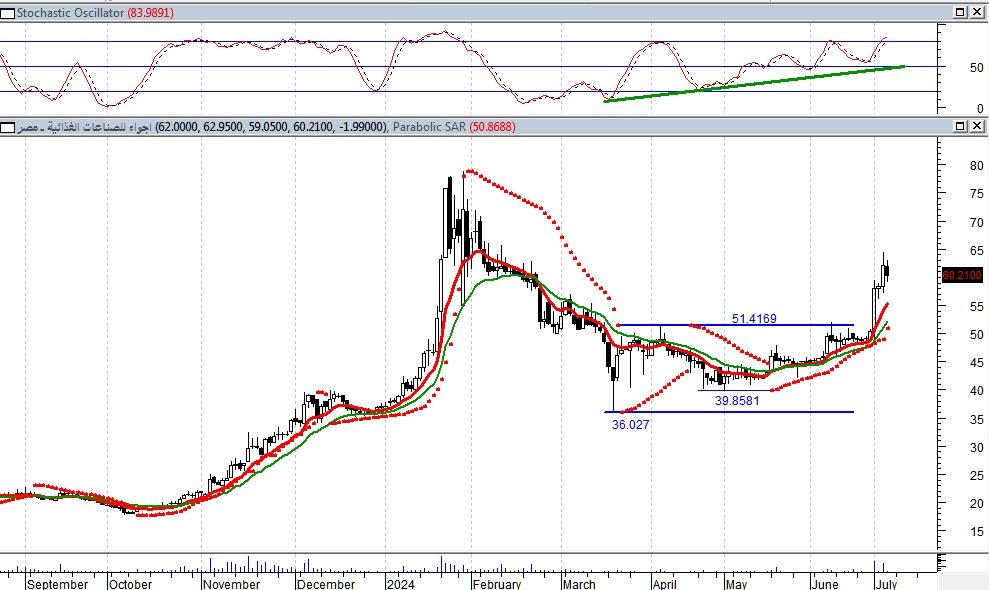Close the Parabolic SAR price panel
Viewport: 989px width, 590px height.
975,127
